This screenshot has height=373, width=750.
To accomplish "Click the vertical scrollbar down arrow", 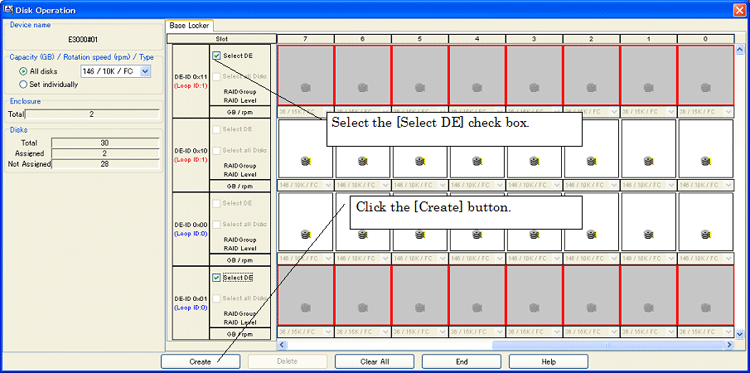I will pos(739,334).
